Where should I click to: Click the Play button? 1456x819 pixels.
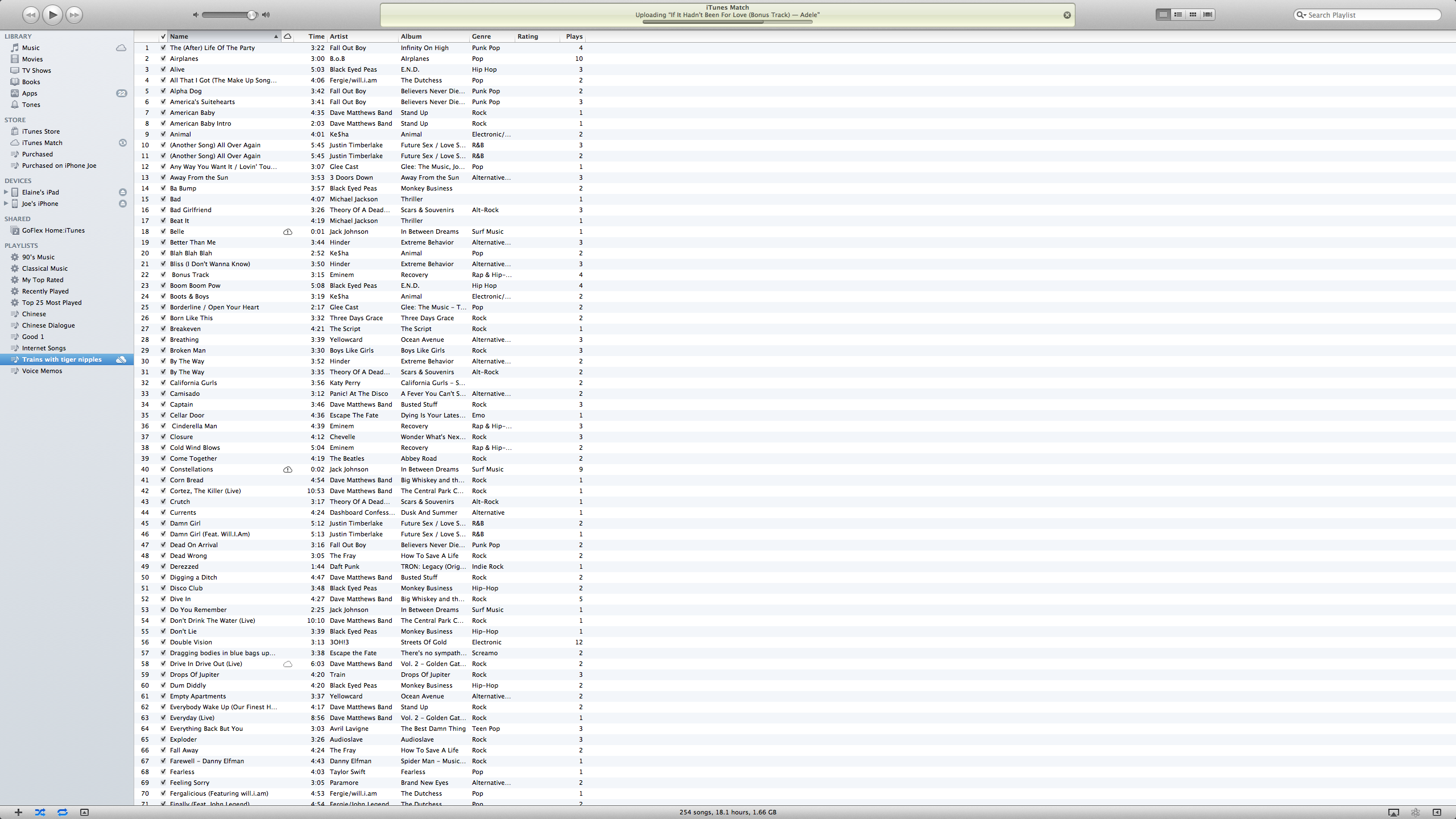point(52,15)
